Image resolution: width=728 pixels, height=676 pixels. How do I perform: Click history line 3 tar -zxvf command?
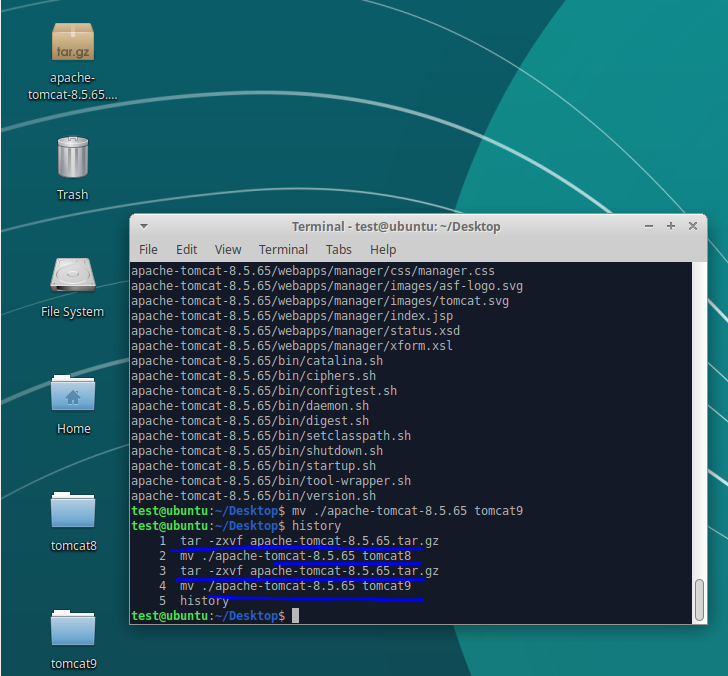pyautogui.click(x=309, y=571)
